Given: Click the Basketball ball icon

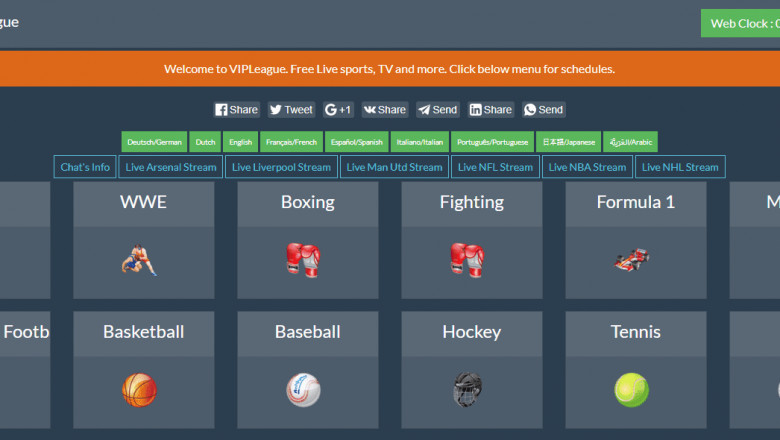Looking at the screenshot, I should [x=139, y=390].
